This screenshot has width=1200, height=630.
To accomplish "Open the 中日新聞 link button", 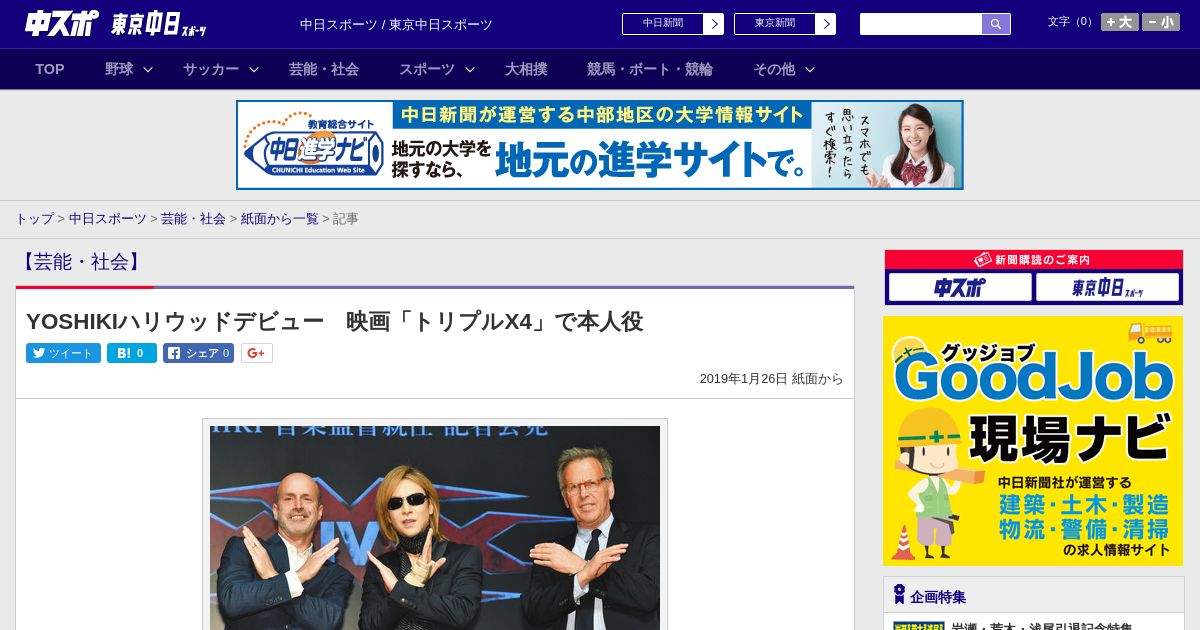I will pyautogui.click(x=663, y=24).
